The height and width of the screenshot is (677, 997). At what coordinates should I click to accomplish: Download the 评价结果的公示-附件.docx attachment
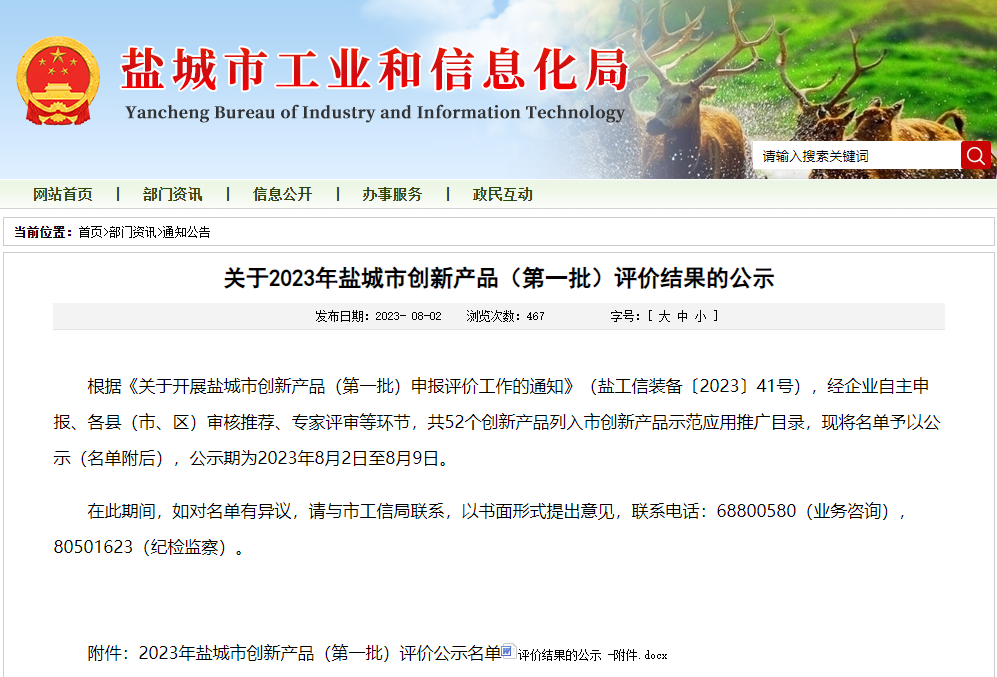pyautogui.click(x=592, y=656)
